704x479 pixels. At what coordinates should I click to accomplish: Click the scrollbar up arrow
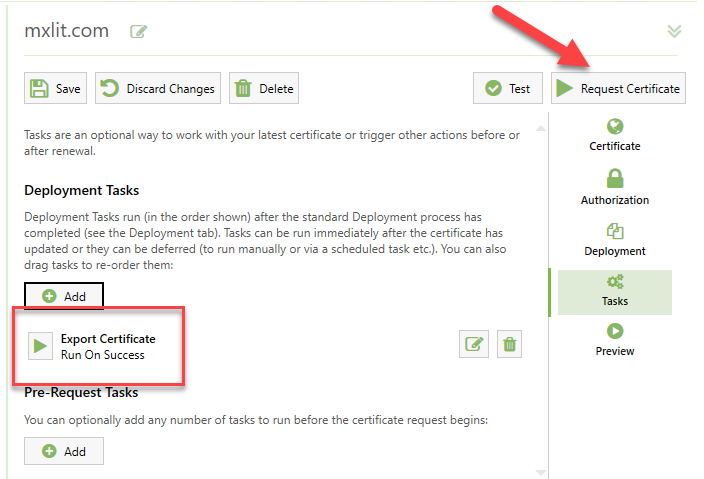[541, 128]
